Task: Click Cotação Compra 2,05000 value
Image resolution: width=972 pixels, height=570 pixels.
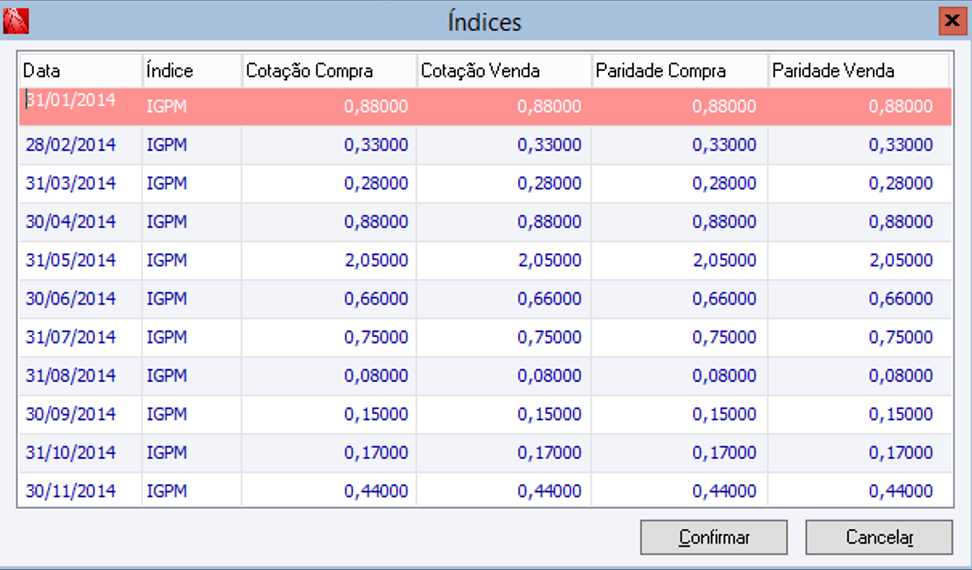Action: click(376, 260)
